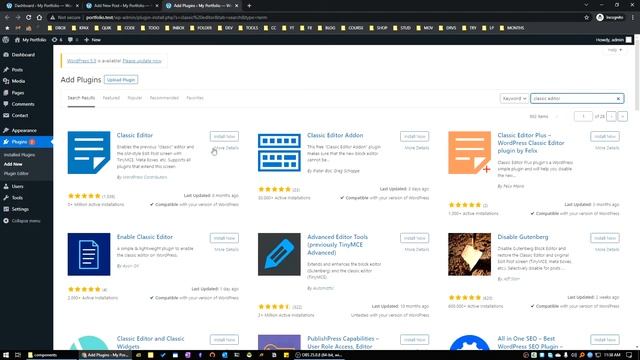640x360 pixels.
Task: Open More Details for Classic Editor Addon
Action: 417,148
